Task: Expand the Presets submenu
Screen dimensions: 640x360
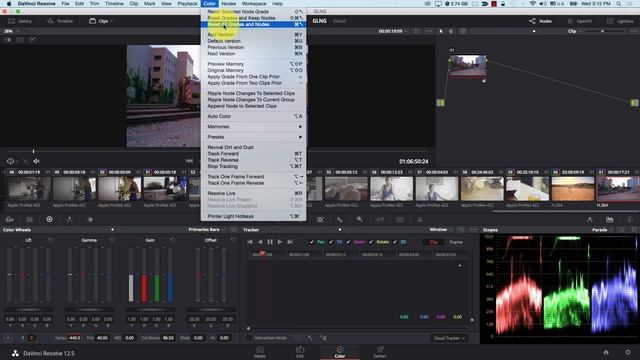Action: 253,137
